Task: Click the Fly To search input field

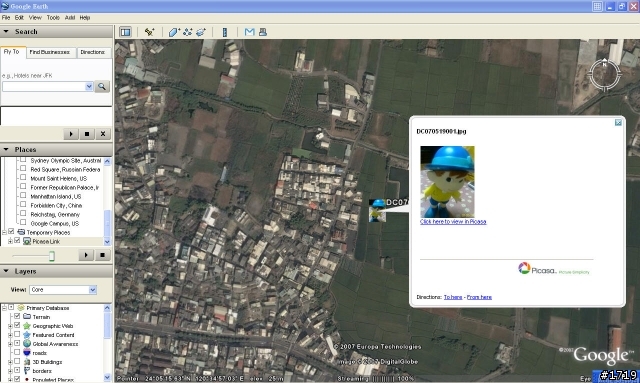Action: (44, 87)
